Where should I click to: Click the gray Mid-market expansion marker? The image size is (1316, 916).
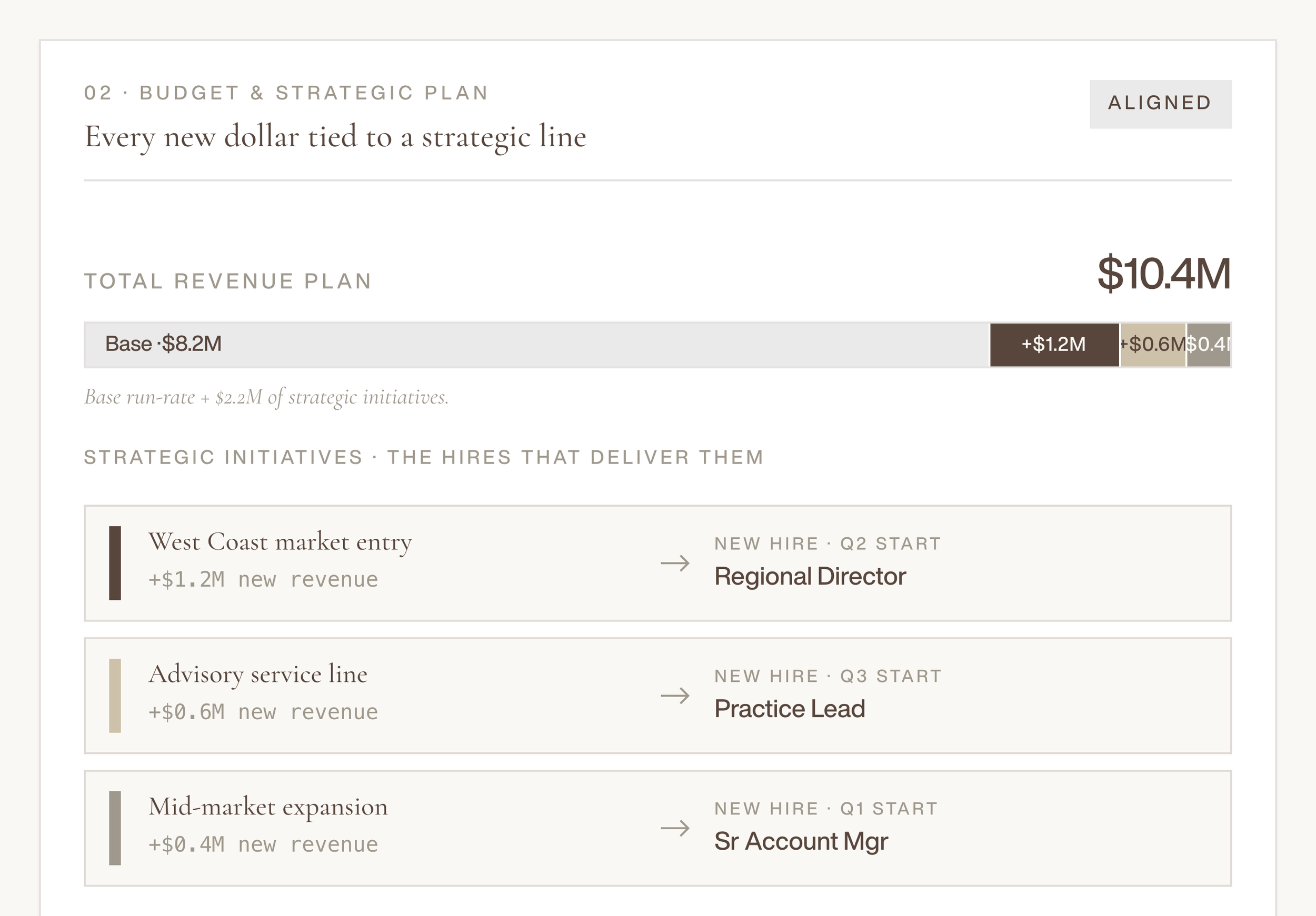tap(115, 828)
